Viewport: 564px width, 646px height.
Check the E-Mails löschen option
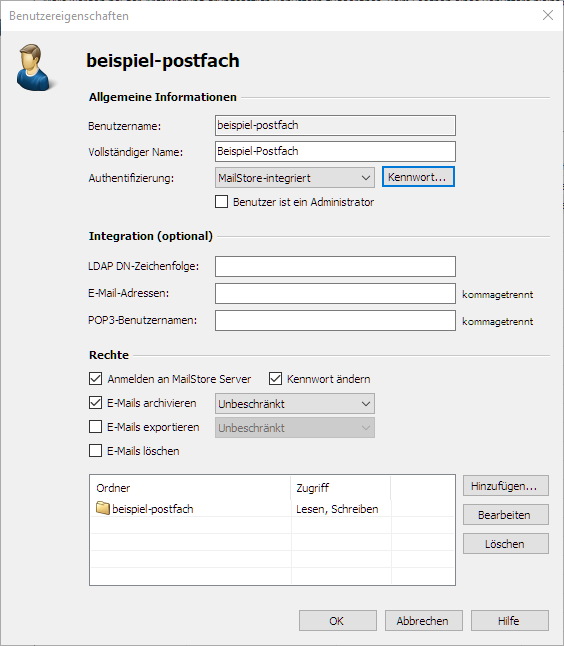click(x=96, y=450)
